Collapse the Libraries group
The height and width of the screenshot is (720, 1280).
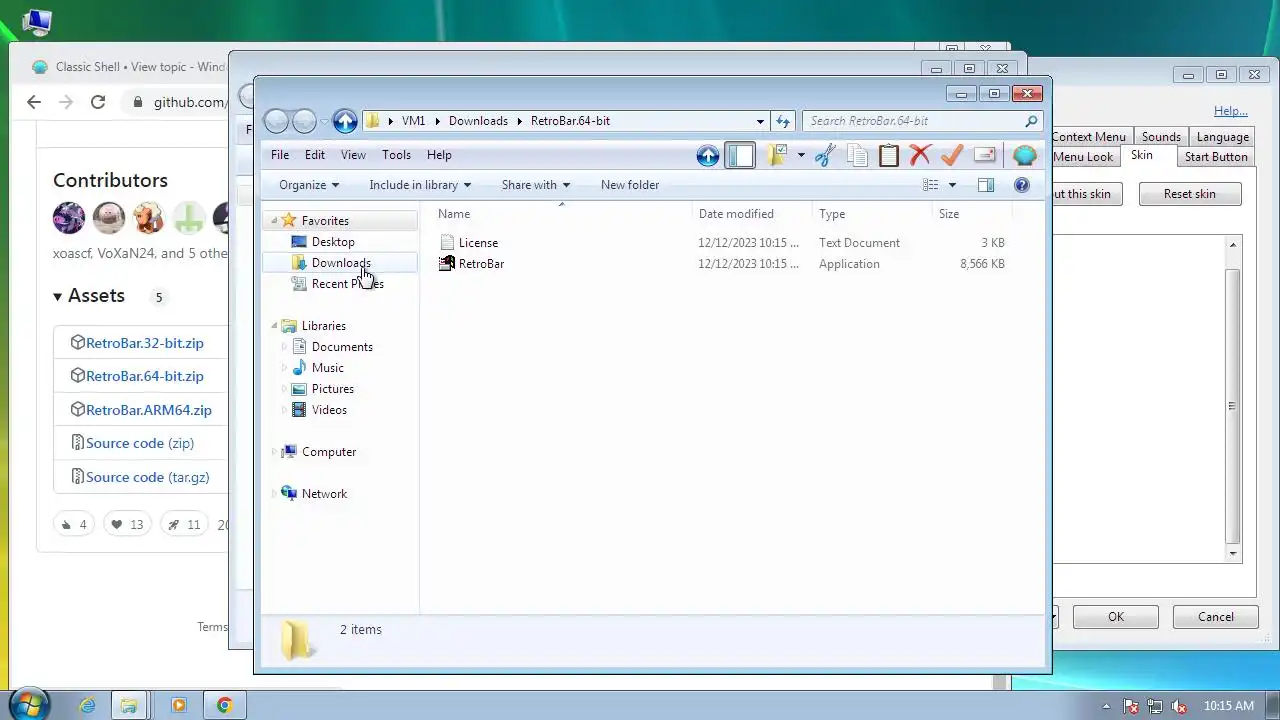274,326
